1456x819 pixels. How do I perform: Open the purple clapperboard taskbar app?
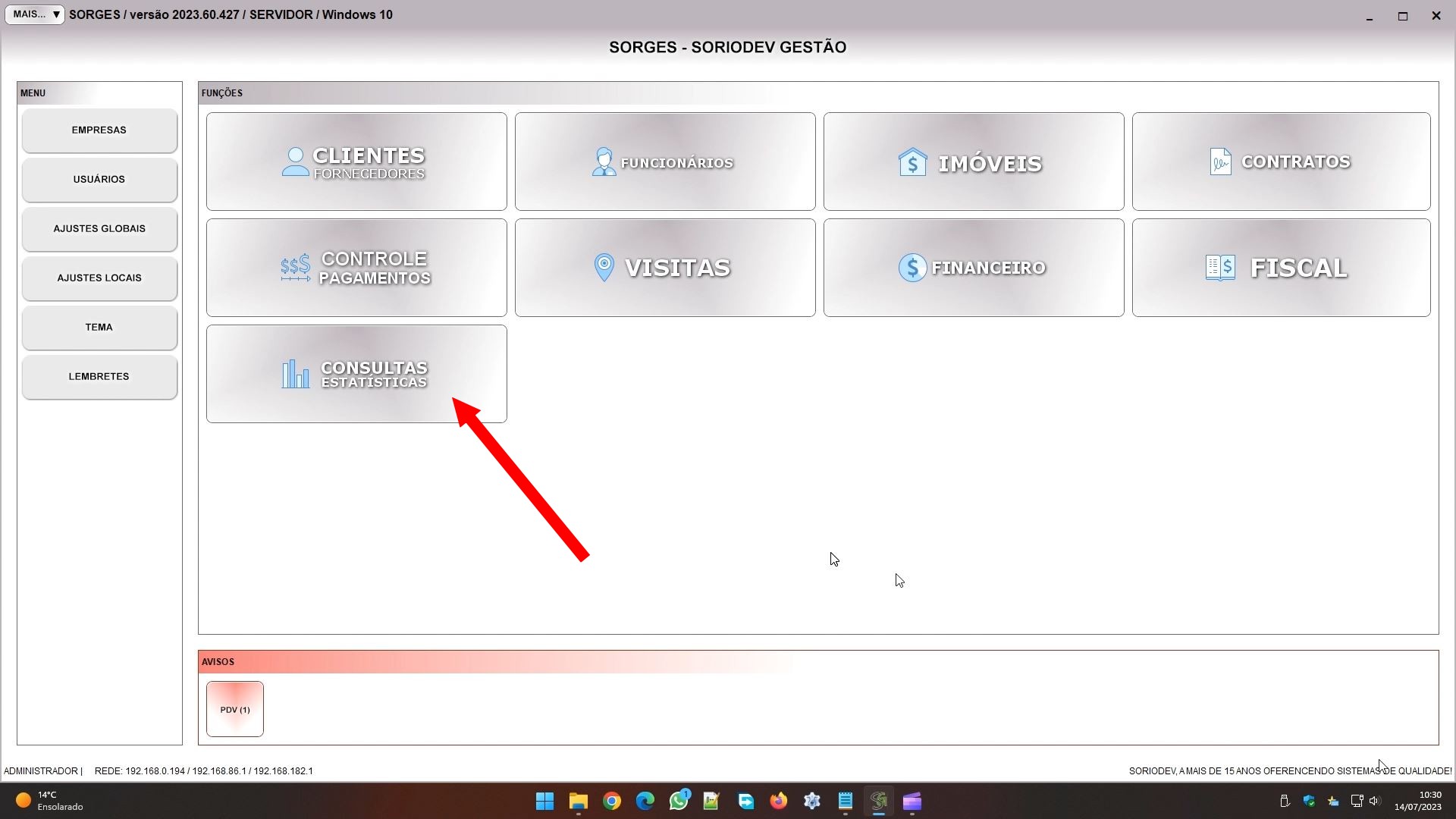912,802
